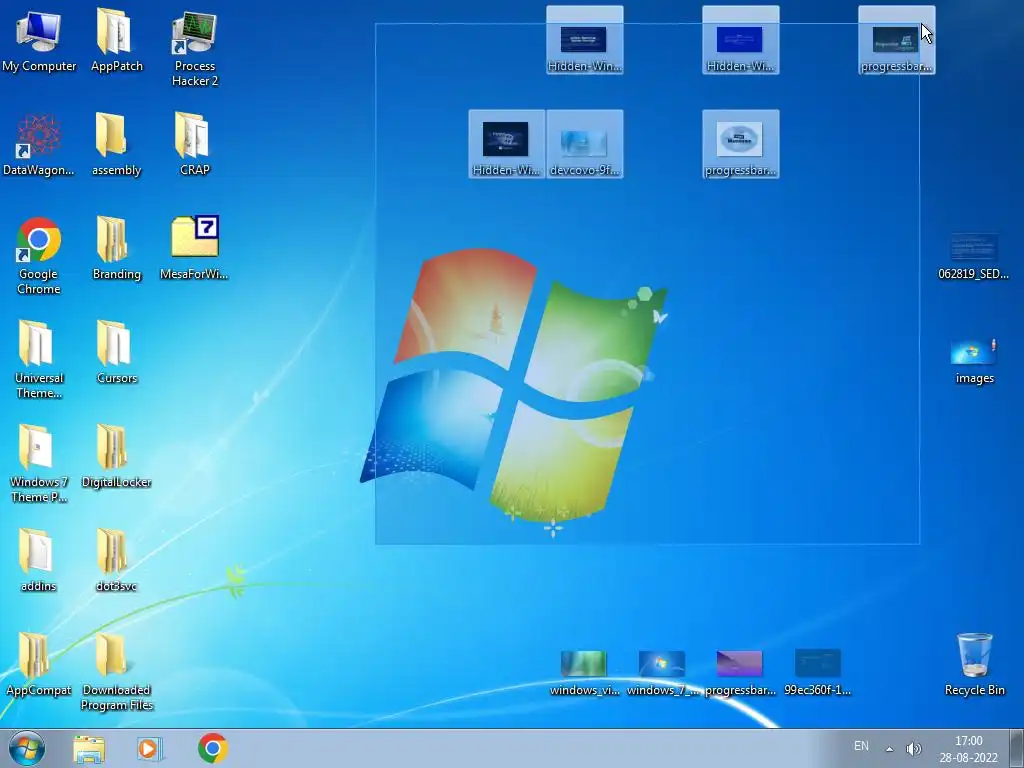Select the Branding folder
The width and height of the screenshot is (1024, 768).
116,248
